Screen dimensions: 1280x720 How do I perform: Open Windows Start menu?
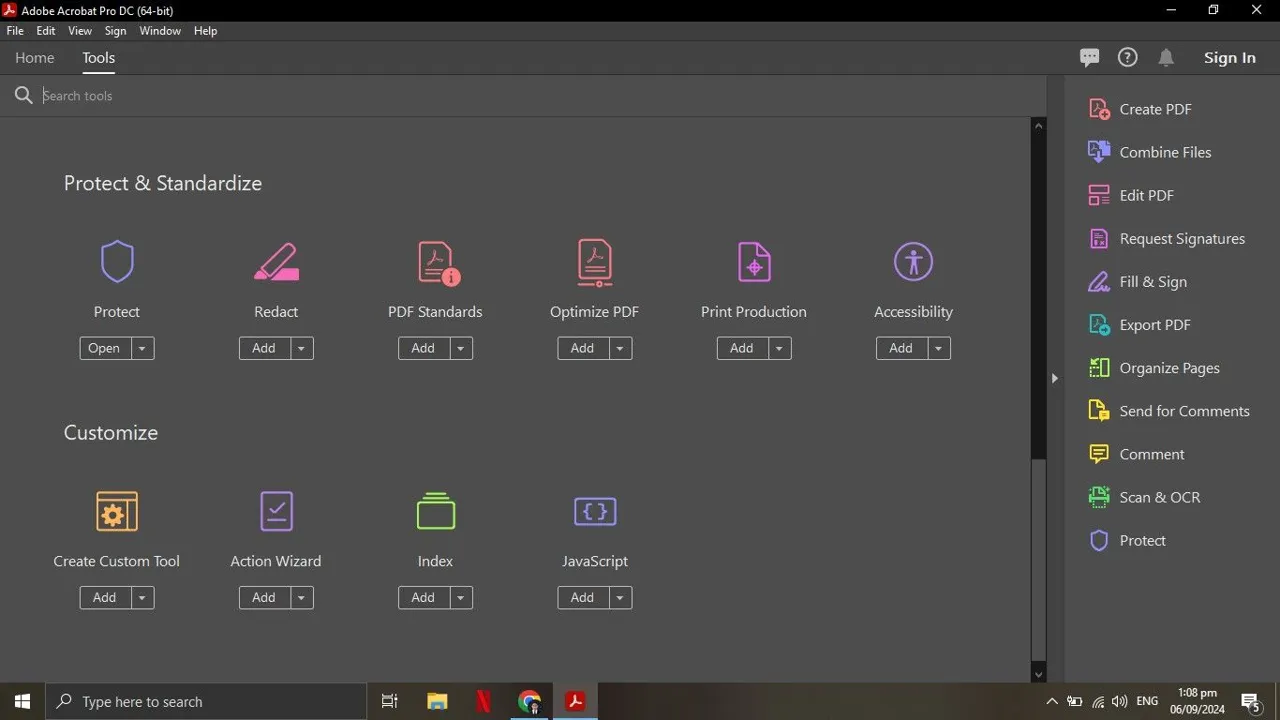pos(23,701)
